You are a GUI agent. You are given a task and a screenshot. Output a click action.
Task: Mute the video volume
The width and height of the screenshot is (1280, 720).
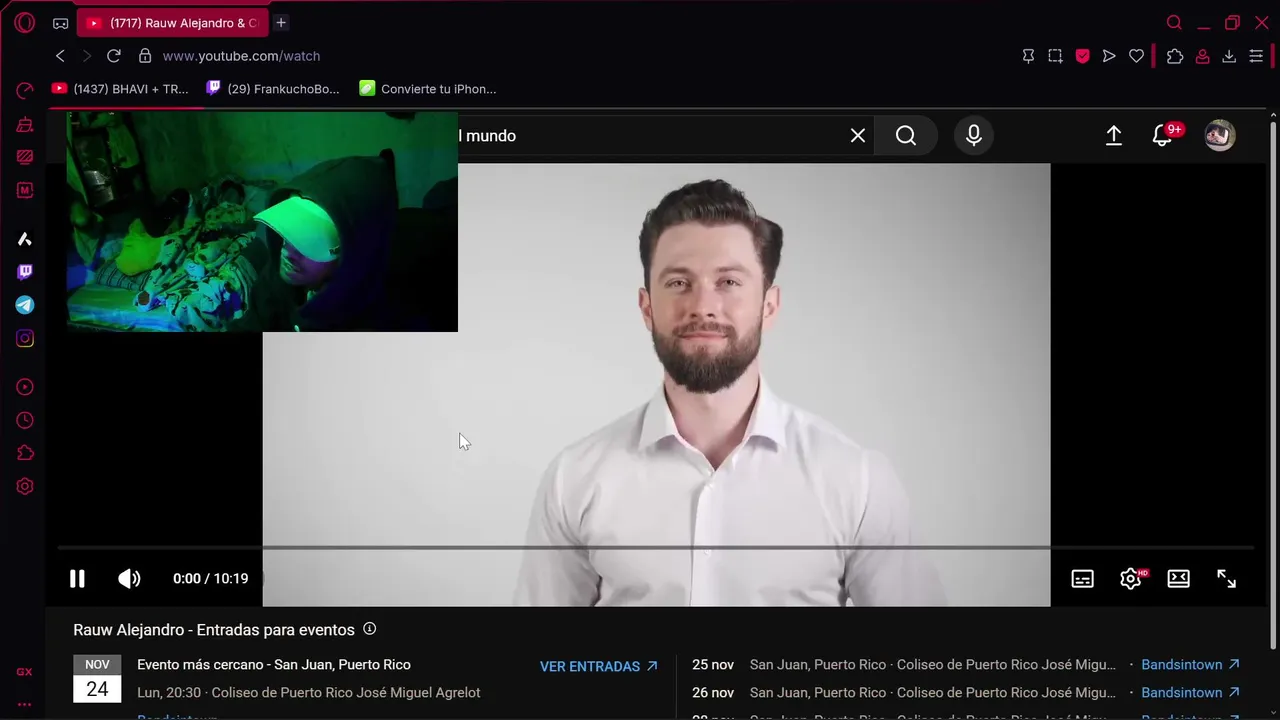[129, 578]
